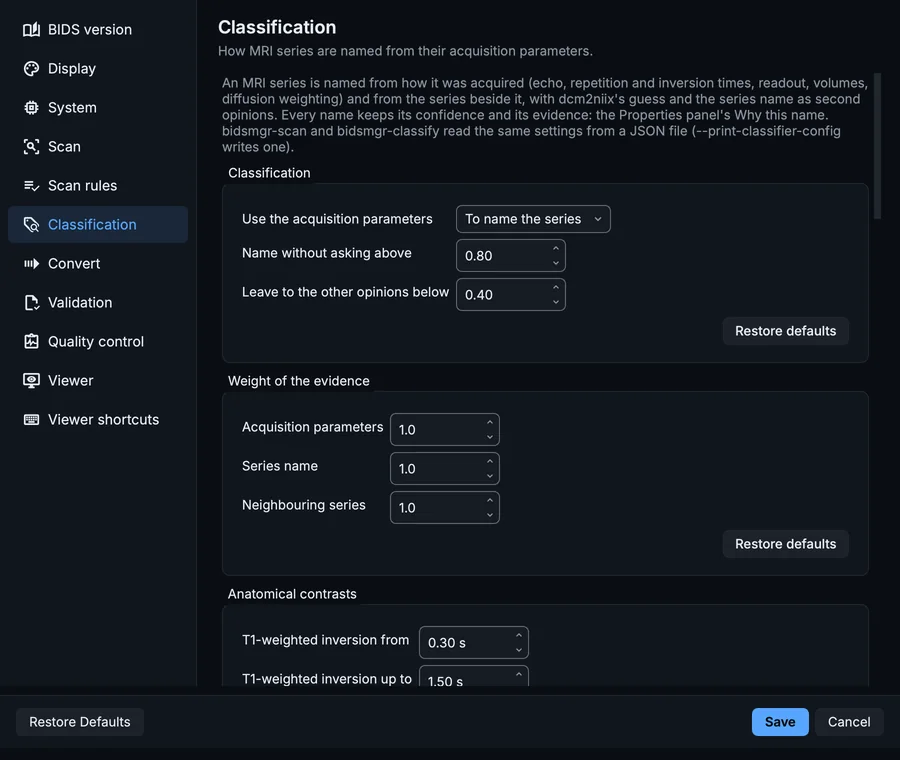Click the Viewer shortcuts keyboard icon
Image resolution: width=900 pixels, height=760 pixels.
(x=32, y=420)
